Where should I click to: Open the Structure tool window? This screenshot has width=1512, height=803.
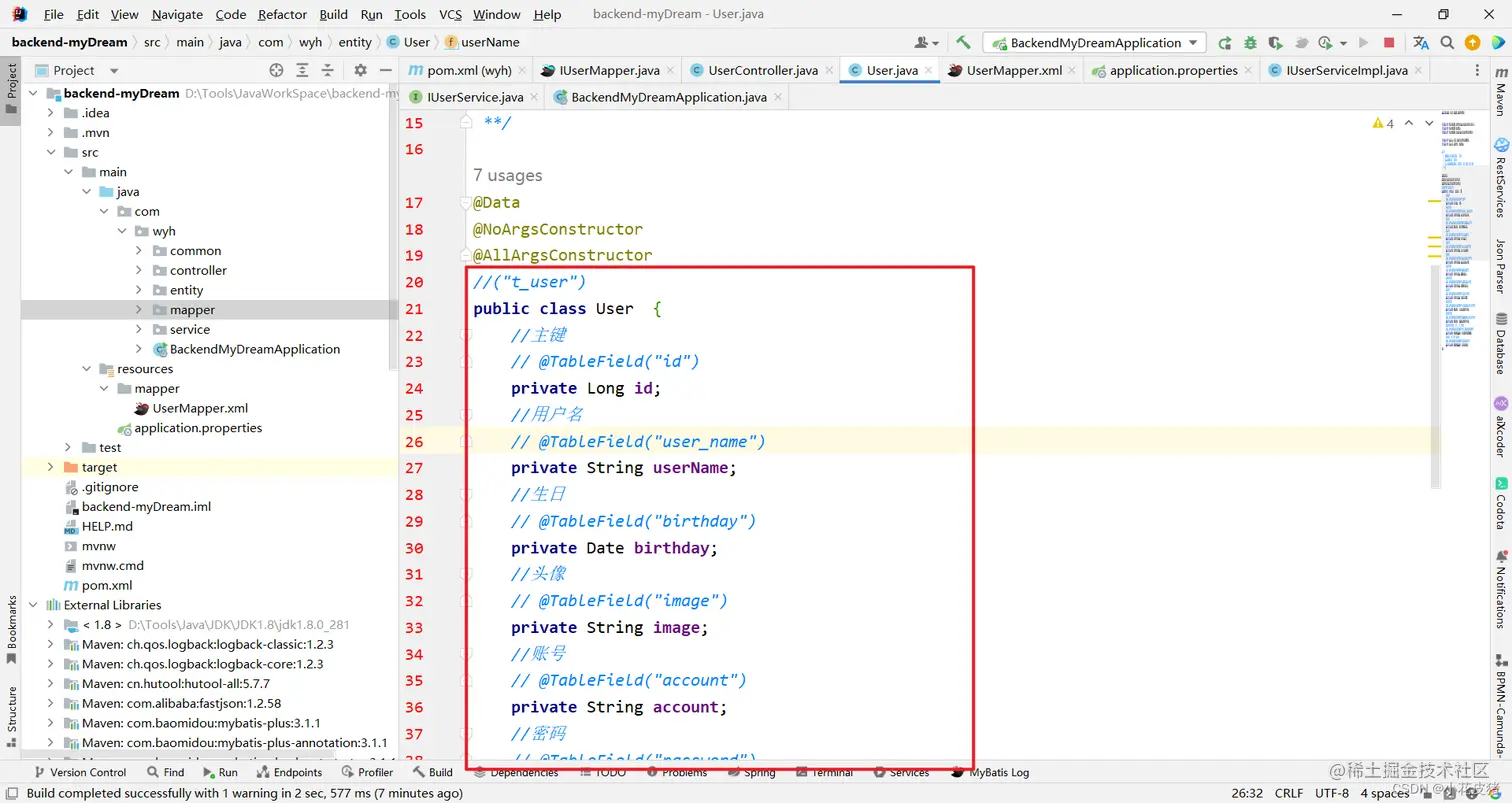(x=12, y=716)
